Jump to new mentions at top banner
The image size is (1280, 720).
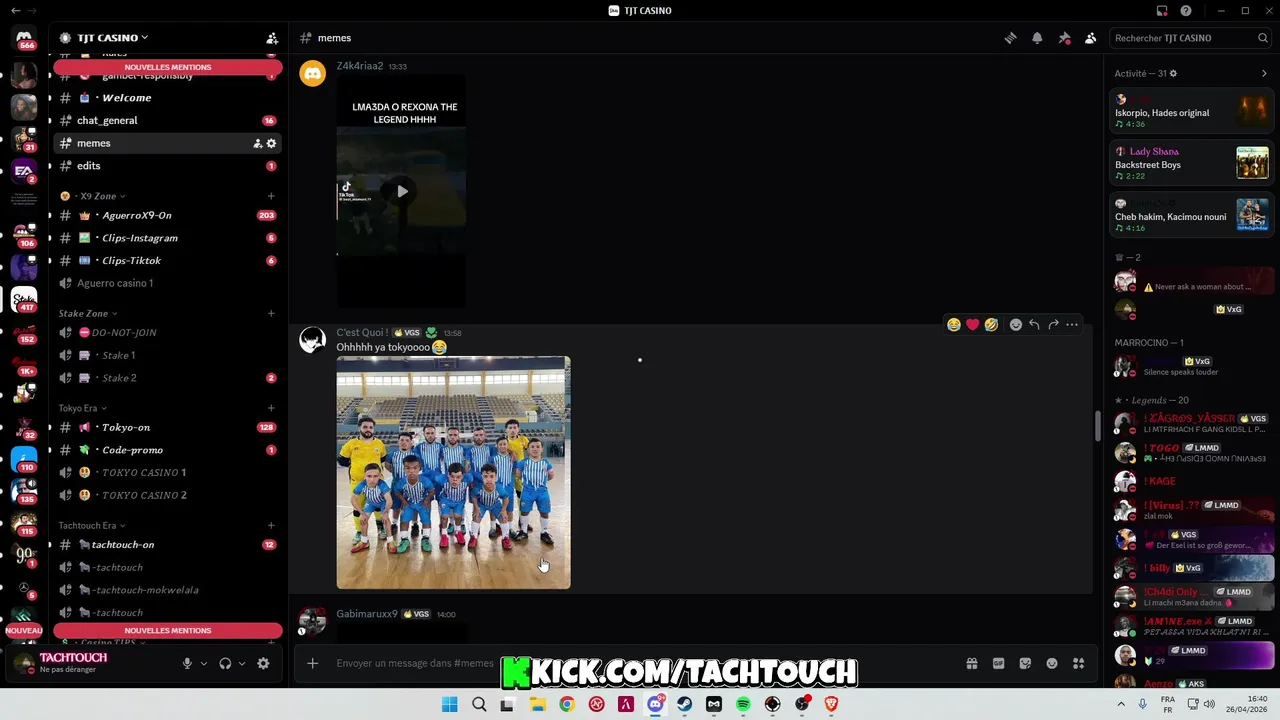pos(168,67)
